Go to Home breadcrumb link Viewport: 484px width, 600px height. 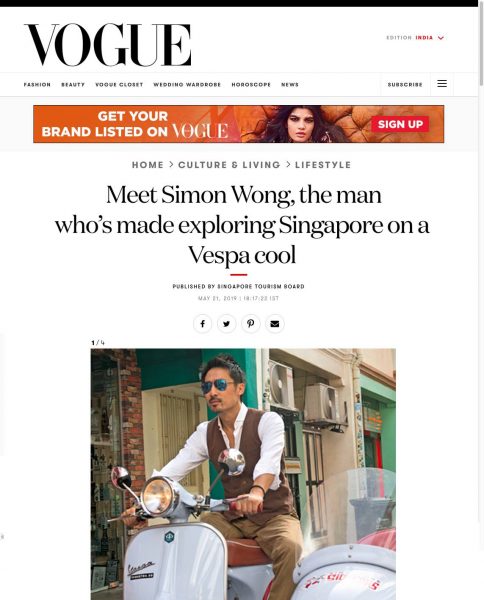click(x=148, y=165)
